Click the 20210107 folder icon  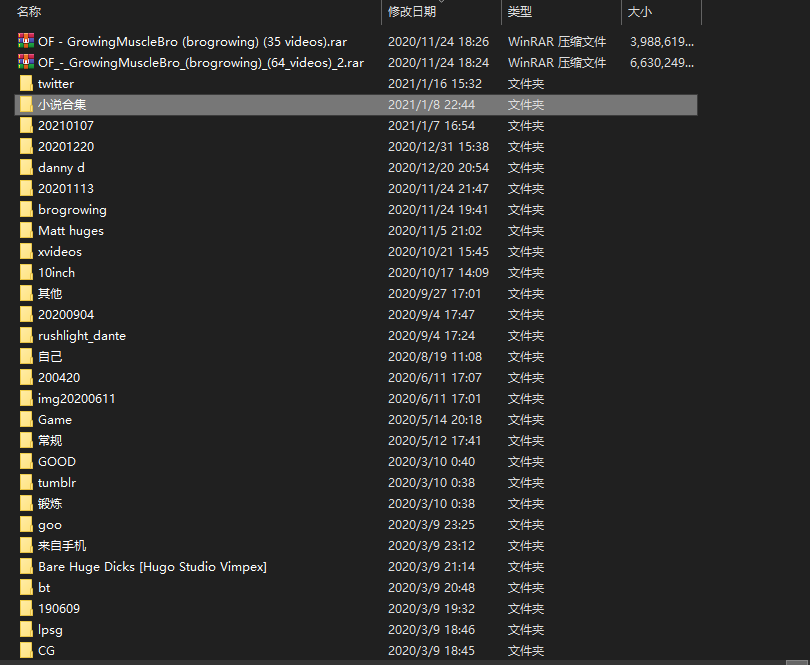click(26, 126)
